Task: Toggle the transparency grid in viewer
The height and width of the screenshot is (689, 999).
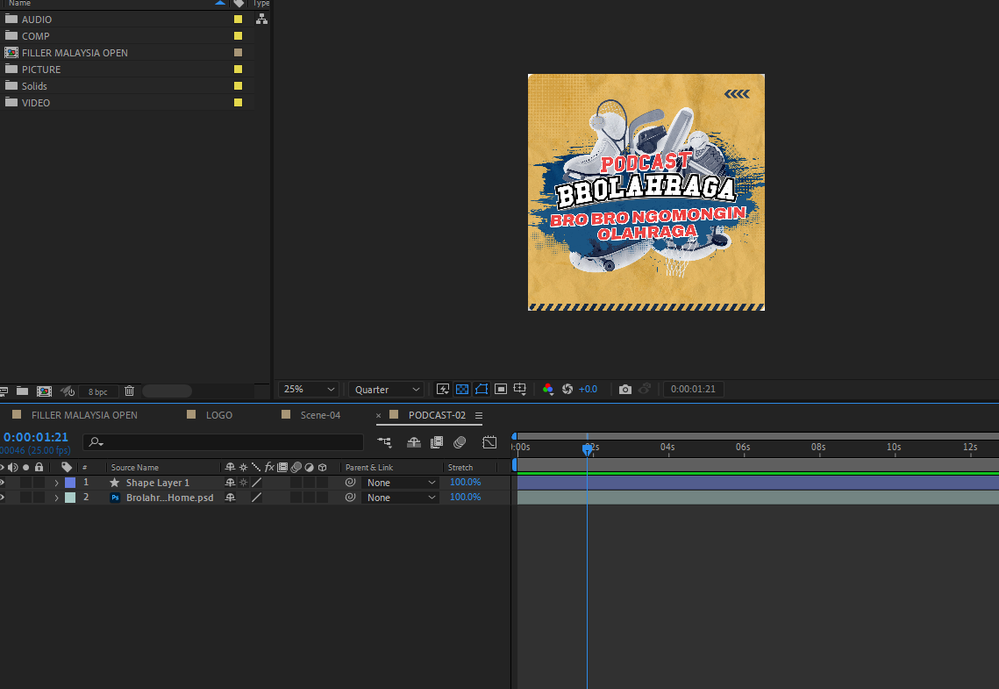Action: pyautogui.click(x=462, y=389)
